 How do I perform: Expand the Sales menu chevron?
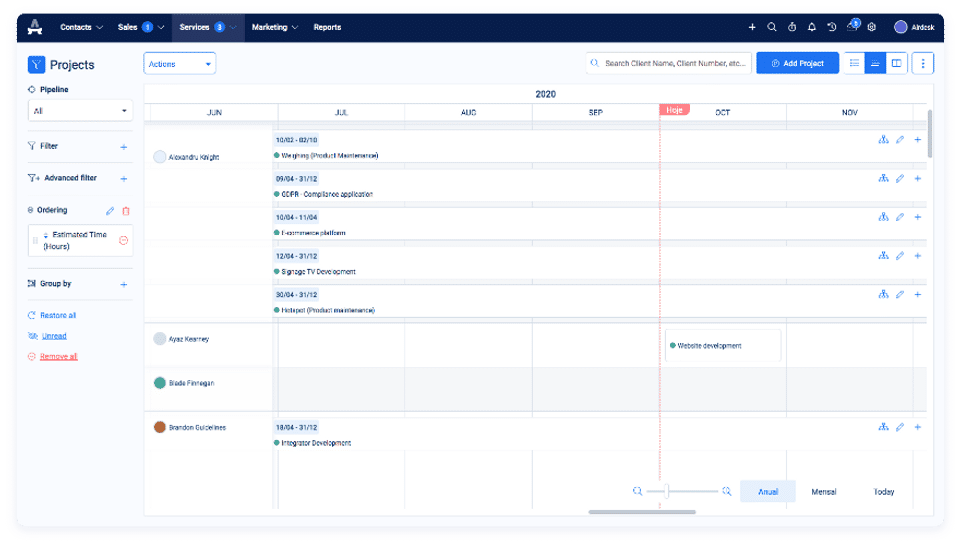(x=161, y=27)
